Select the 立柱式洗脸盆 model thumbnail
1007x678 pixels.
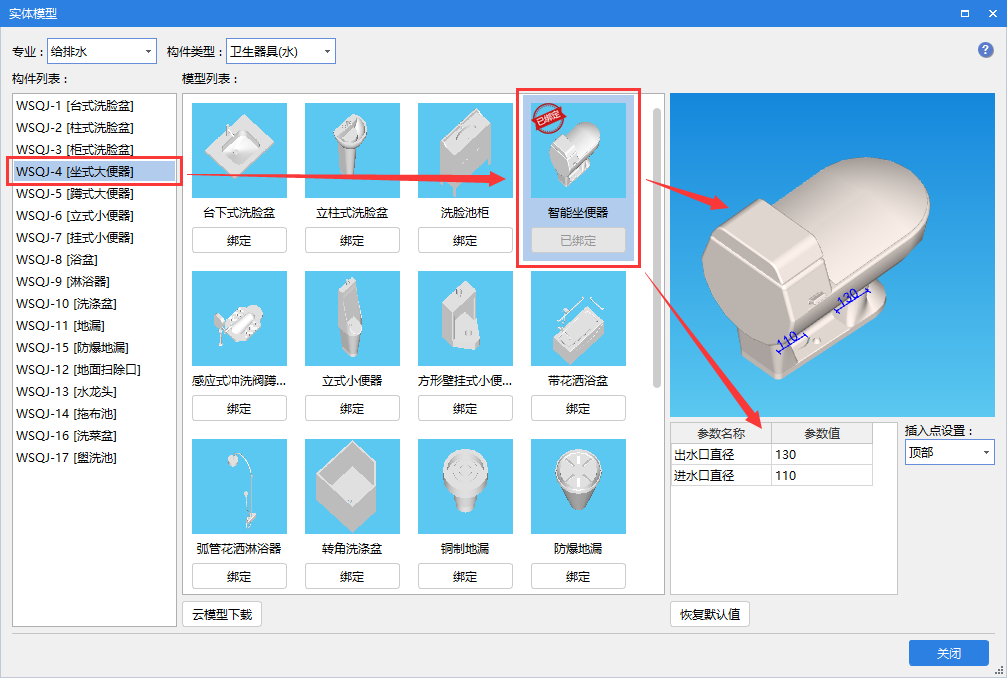(x=352, y=151)
